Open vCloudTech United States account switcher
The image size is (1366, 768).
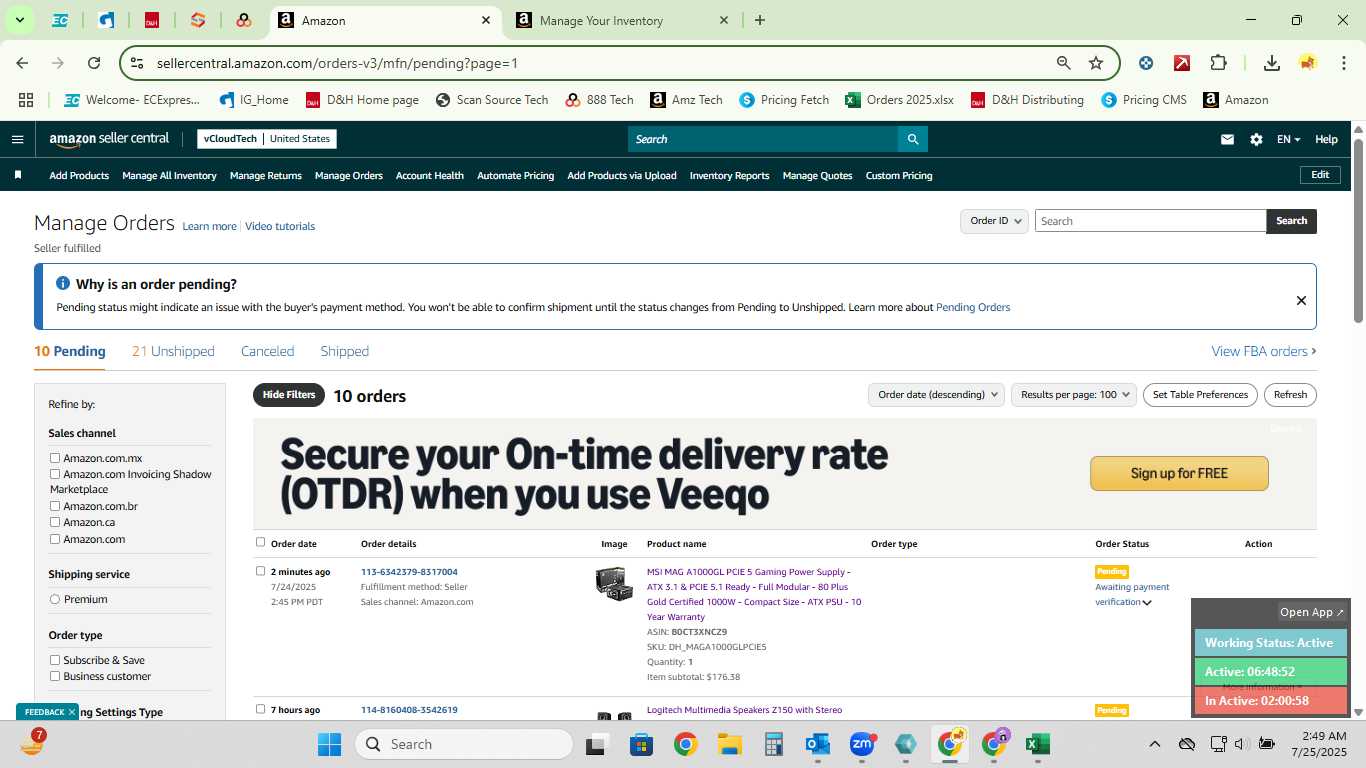(x=267, y=139)
